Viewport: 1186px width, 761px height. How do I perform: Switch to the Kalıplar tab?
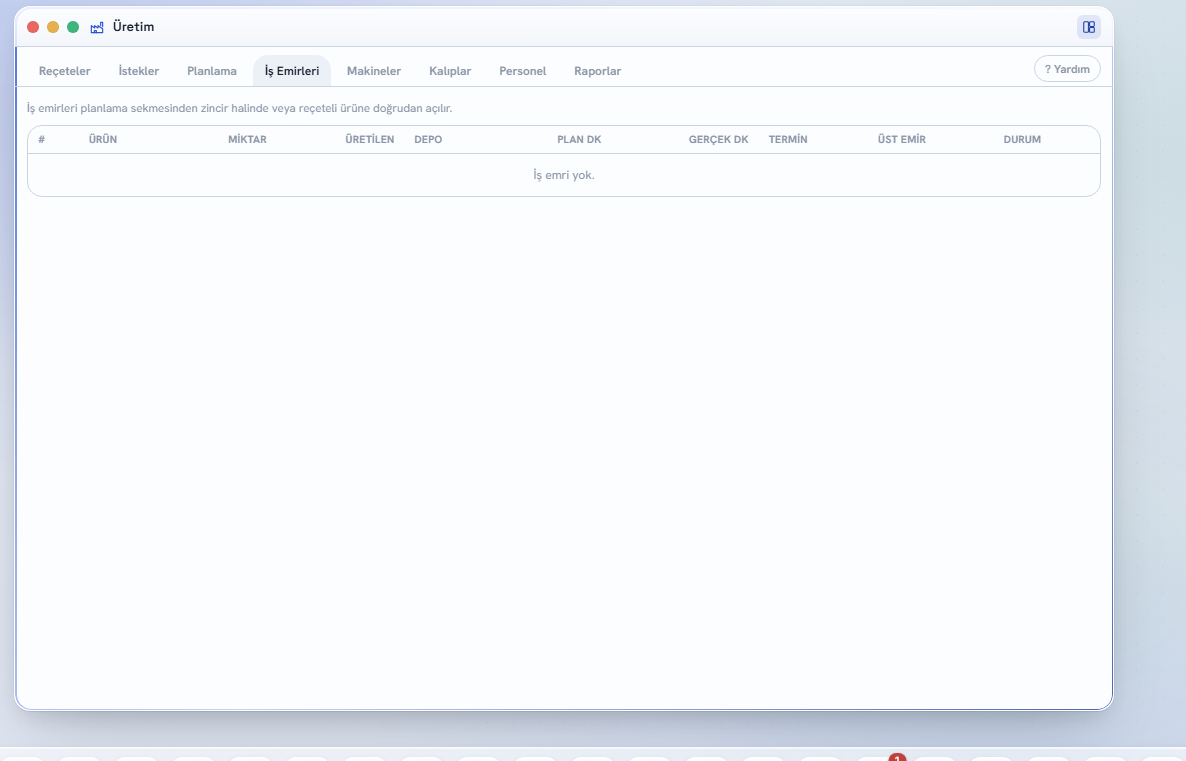click(450, 71)
